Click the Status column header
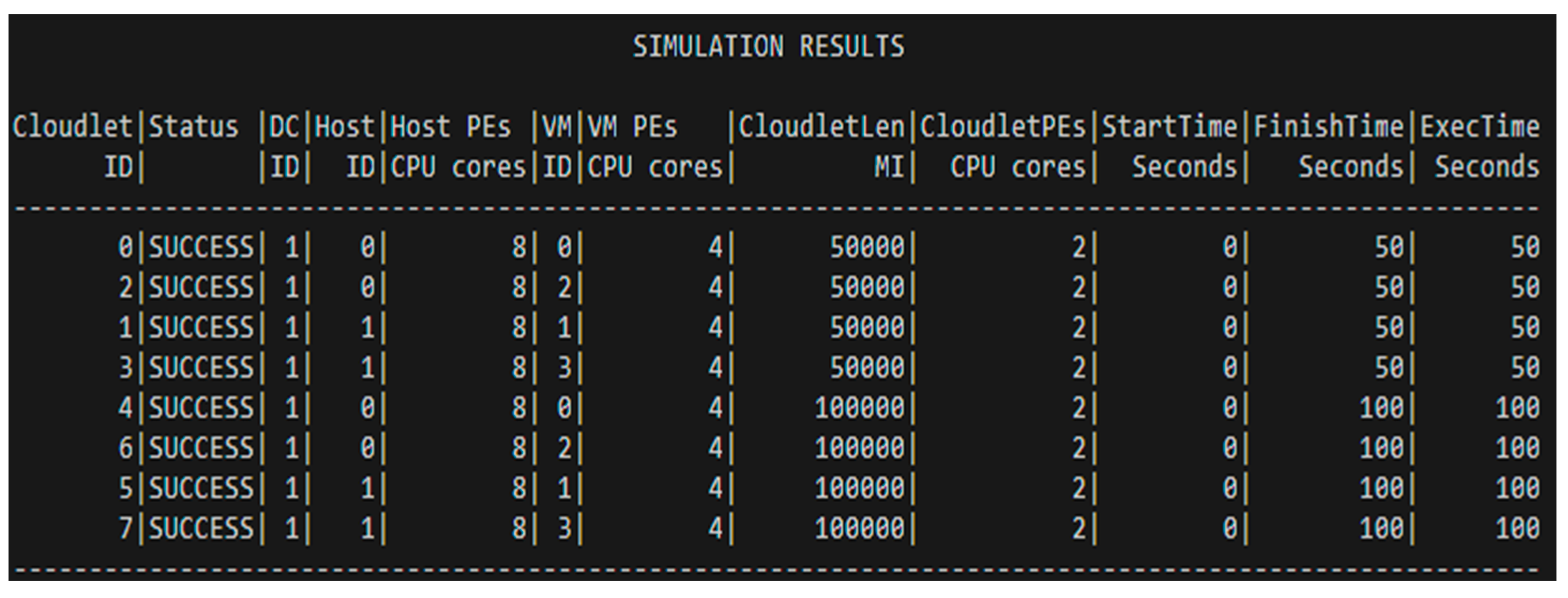Screen dimensions: 1568x598 pyautogui.click(x=194, y=127)
